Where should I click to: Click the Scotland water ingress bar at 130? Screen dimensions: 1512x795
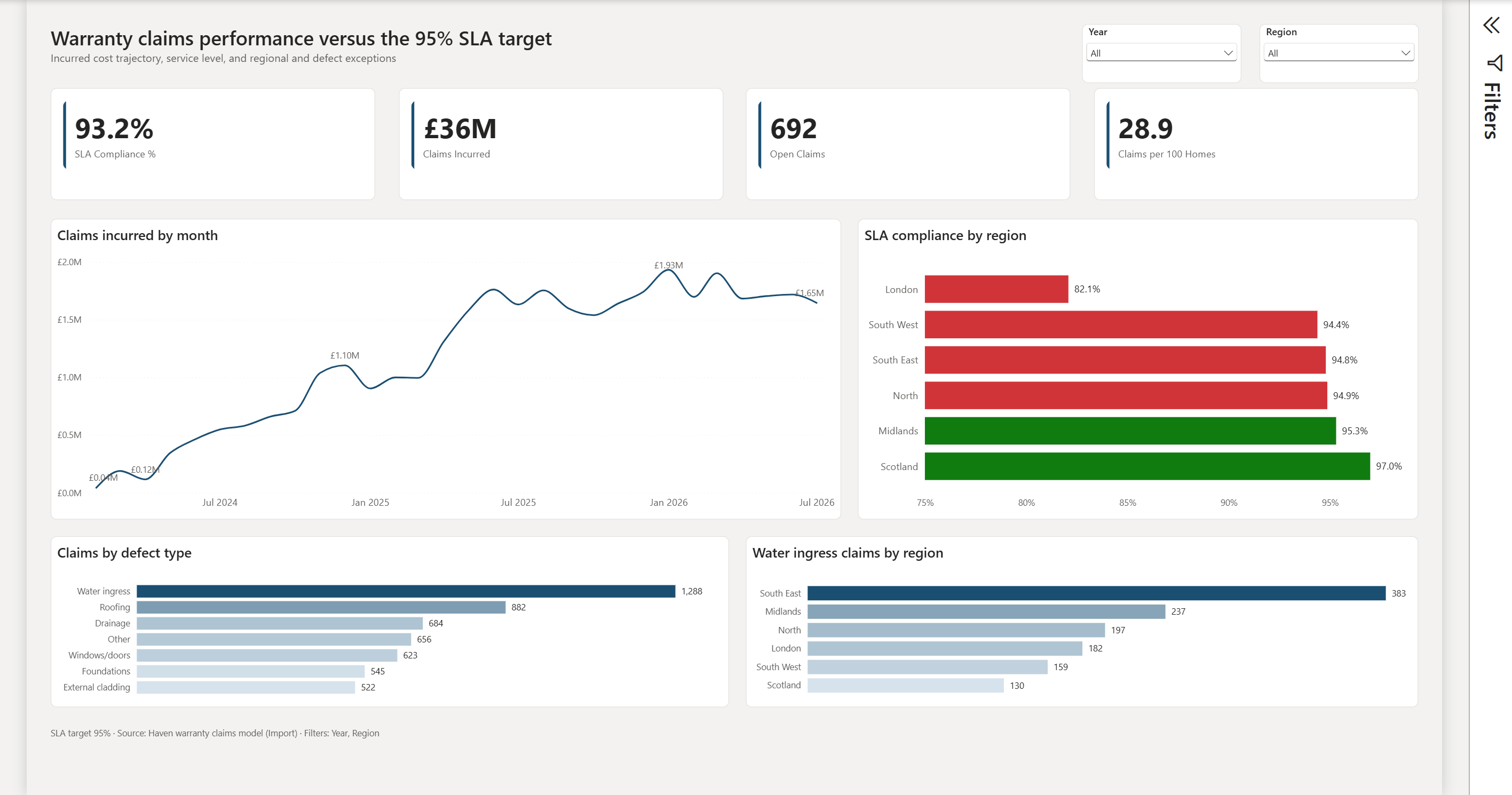point(906,685)
